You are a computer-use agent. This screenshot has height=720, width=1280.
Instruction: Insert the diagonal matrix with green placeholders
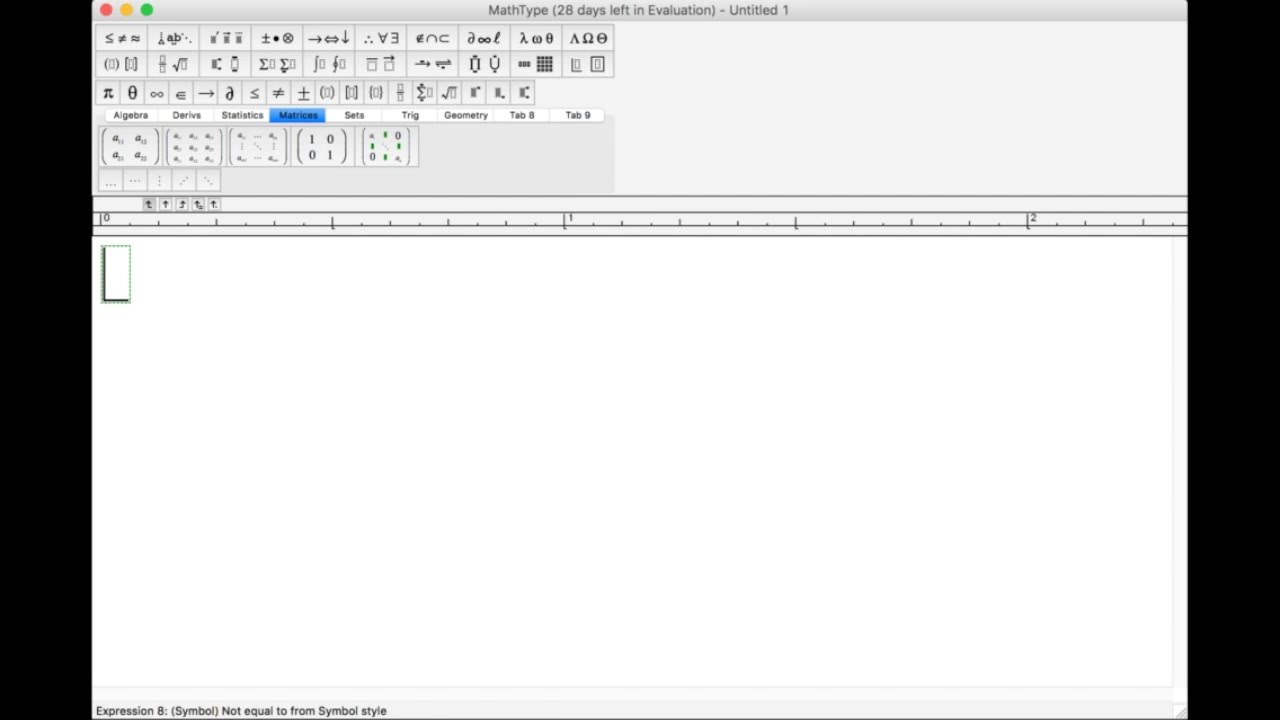tap(386, 147)
